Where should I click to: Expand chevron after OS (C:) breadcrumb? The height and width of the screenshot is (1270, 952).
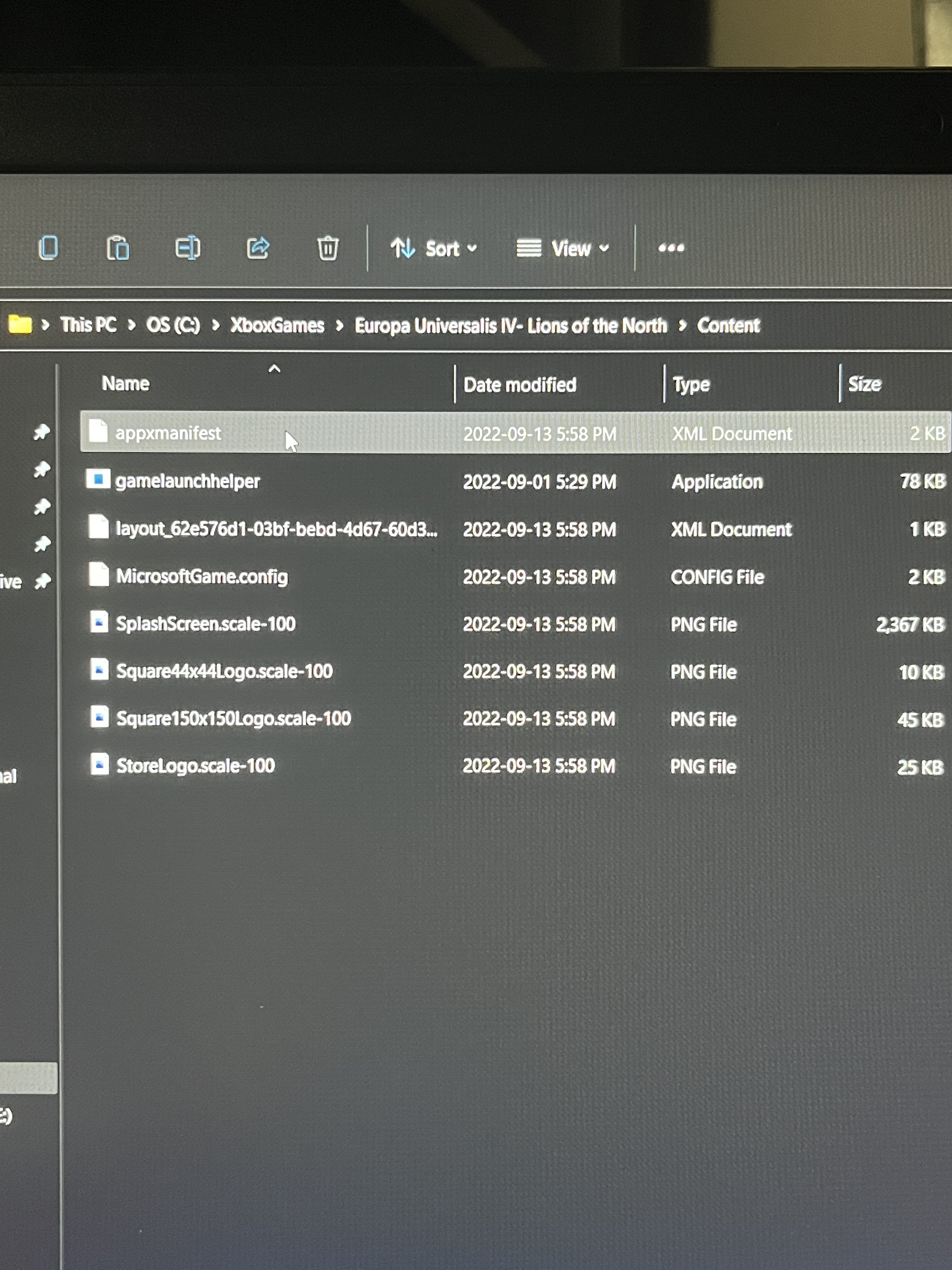point(216,326)
